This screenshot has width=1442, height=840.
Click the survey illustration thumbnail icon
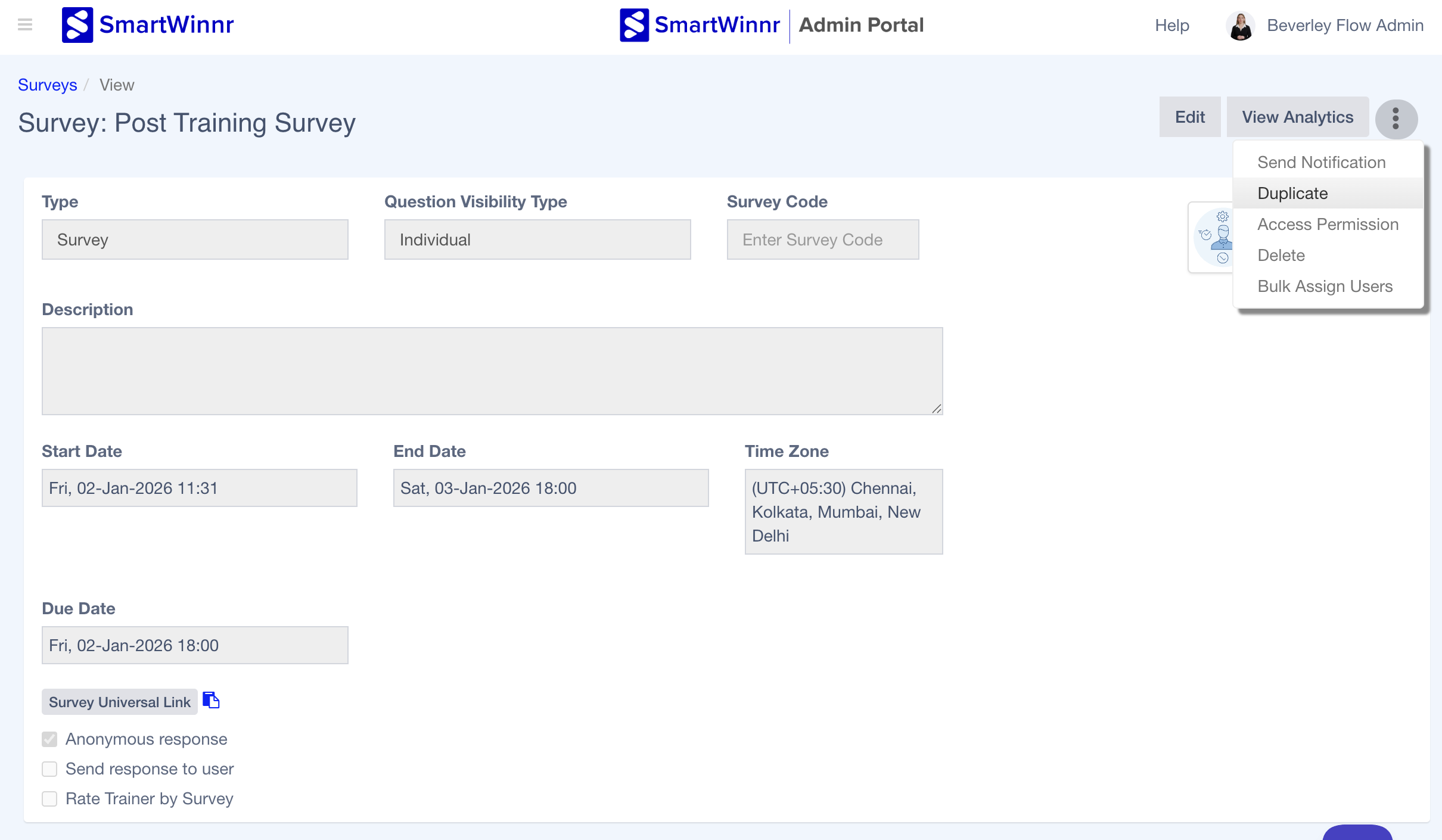pyautogui.click(x=1212, y=237)
